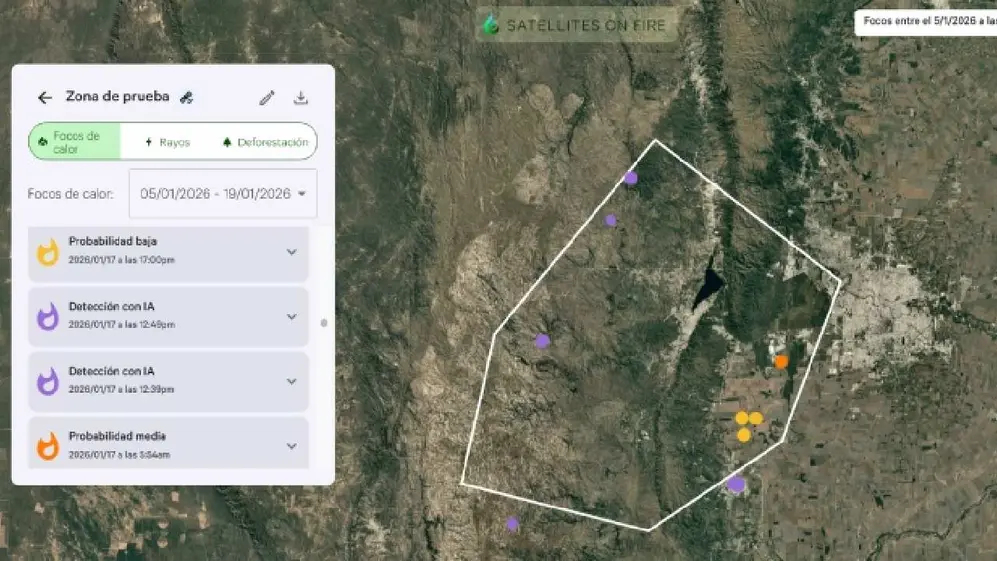Click the Zona de prueba title
The height and width of the screenshot is (561, 997).
[x=118, y=97]
